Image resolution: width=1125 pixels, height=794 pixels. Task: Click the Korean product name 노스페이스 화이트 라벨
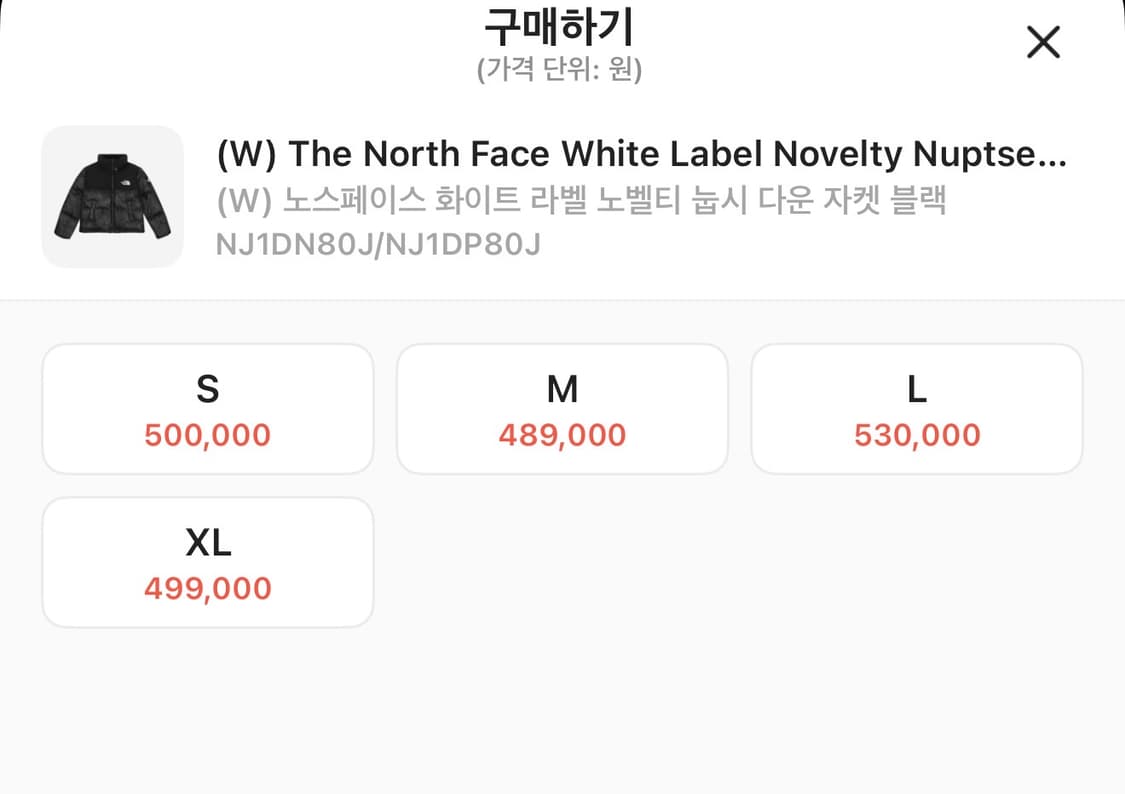point(581,201)
